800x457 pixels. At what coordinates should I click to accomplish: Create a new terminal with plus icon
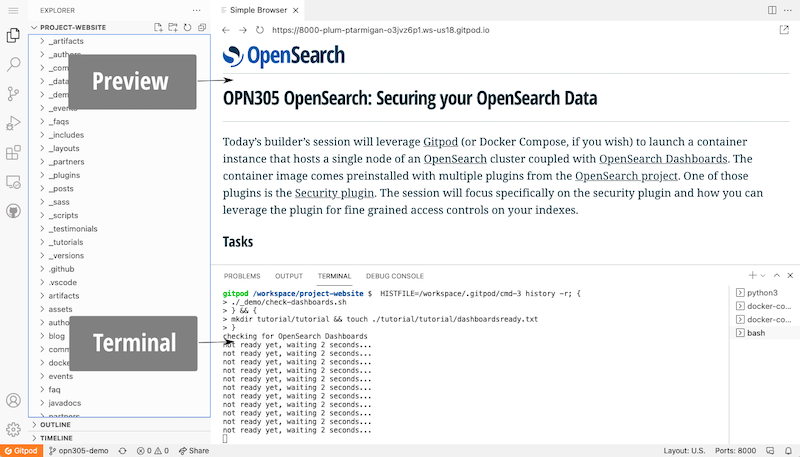(x=753, y=275)
